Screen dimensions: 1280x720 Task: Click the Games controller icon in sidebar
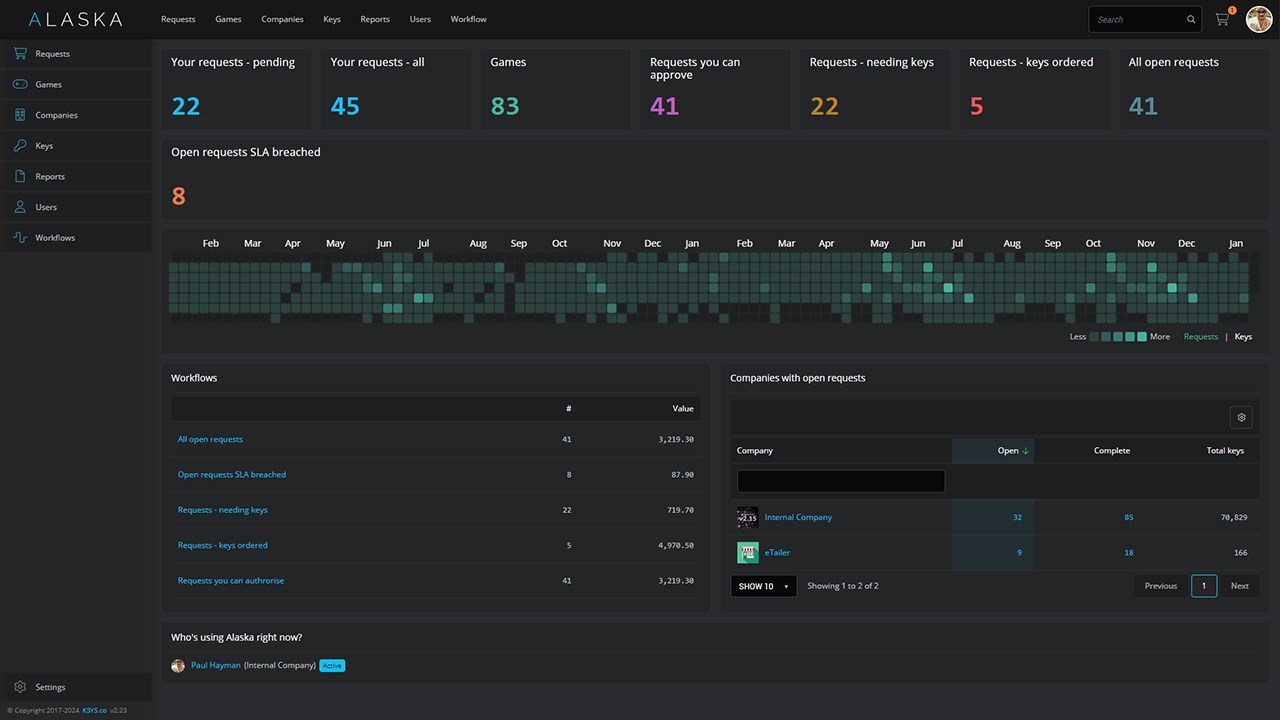coord(20,85)
